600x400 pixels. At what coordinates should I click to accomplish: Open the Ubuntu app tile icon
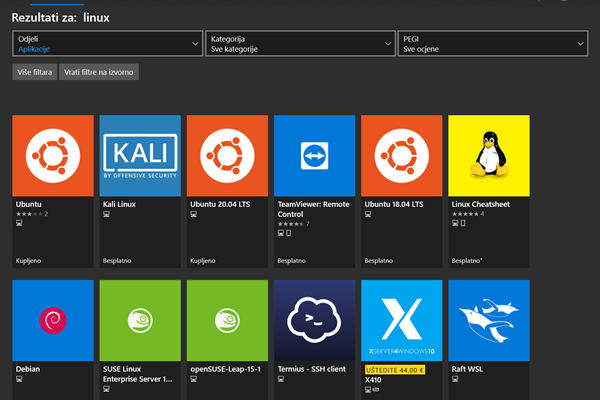click(x=52, y=155)
